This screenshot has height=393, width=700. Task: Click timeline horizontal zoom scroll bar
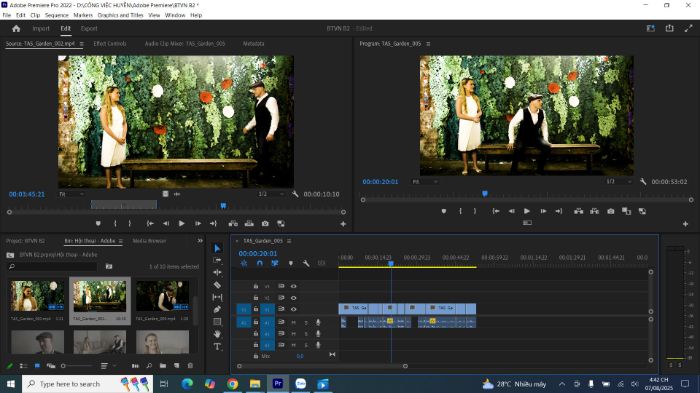tap(322, 366)
